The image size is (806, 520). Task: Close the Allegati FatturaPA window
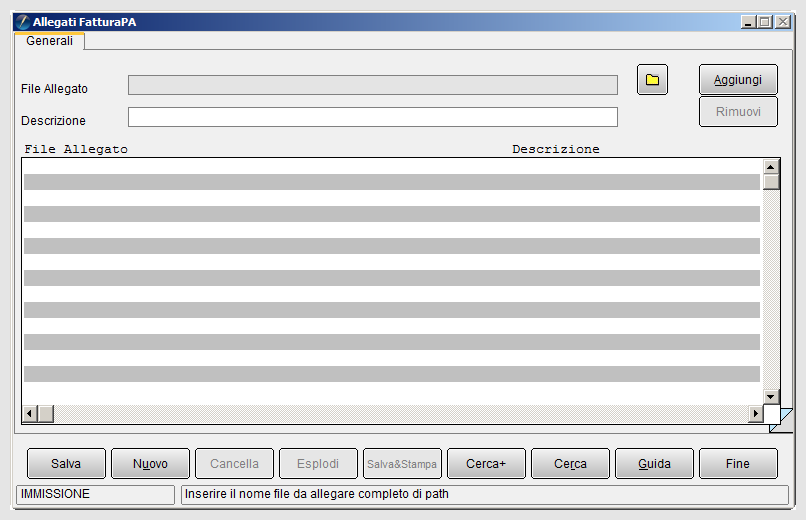[x=782, y=22]
